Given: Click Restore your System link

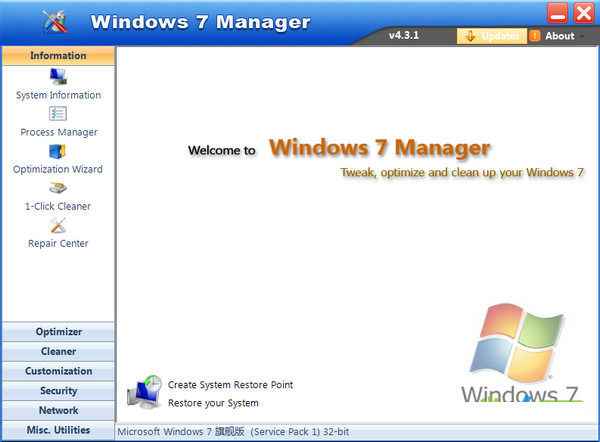Looking at the screenshot, I should [x=213, y=403].
